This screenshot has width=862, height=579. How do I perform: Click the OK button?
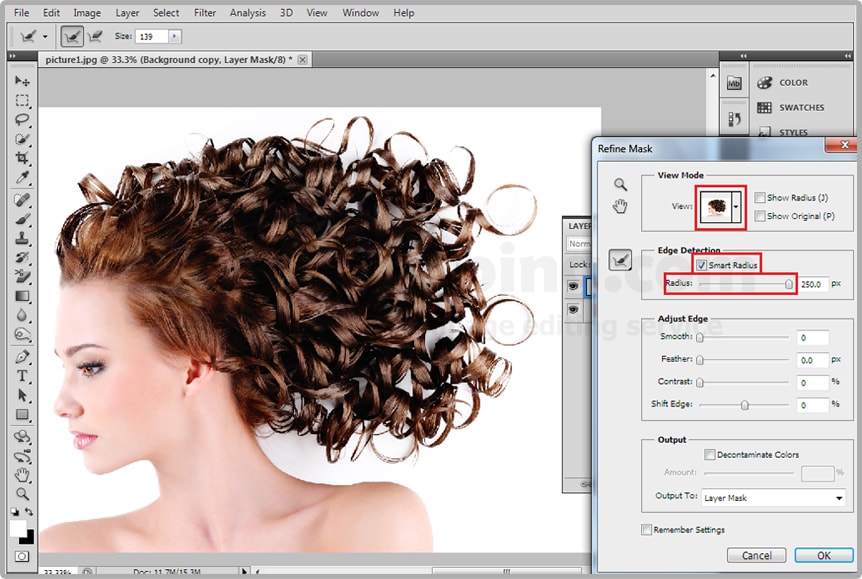(823, 555)
